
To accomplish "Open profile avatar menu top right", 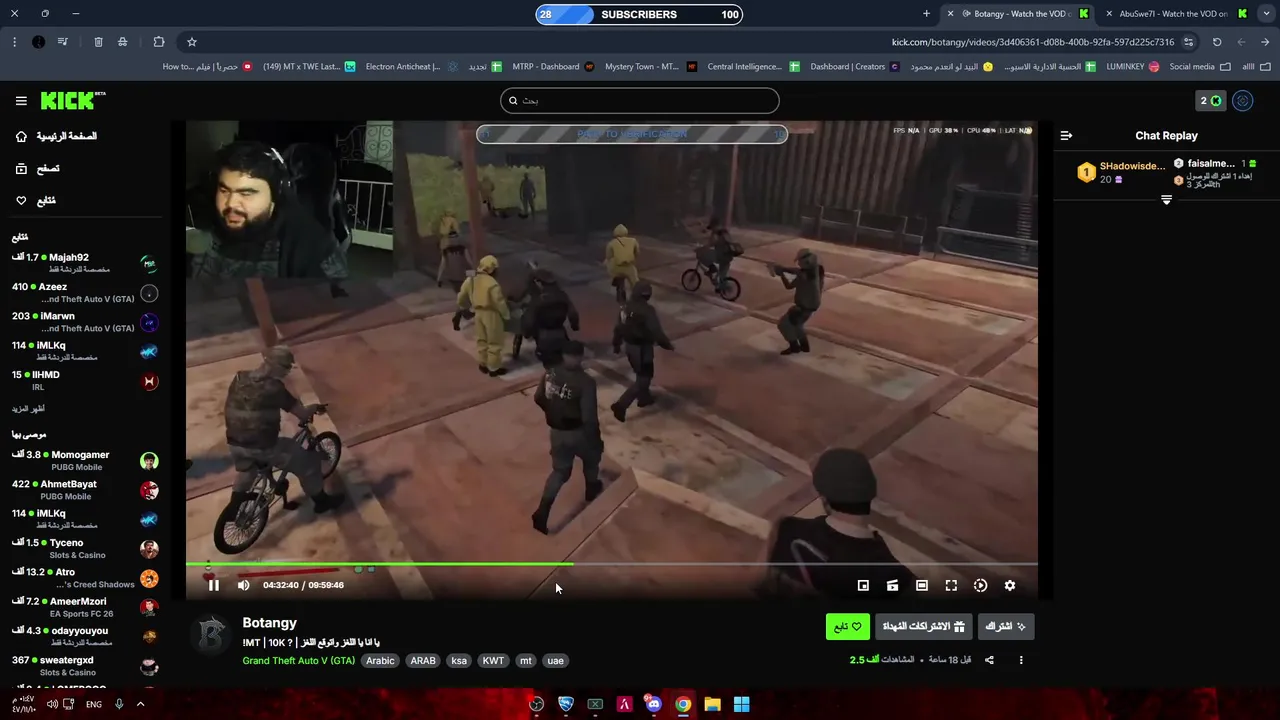I will 1243,101.
